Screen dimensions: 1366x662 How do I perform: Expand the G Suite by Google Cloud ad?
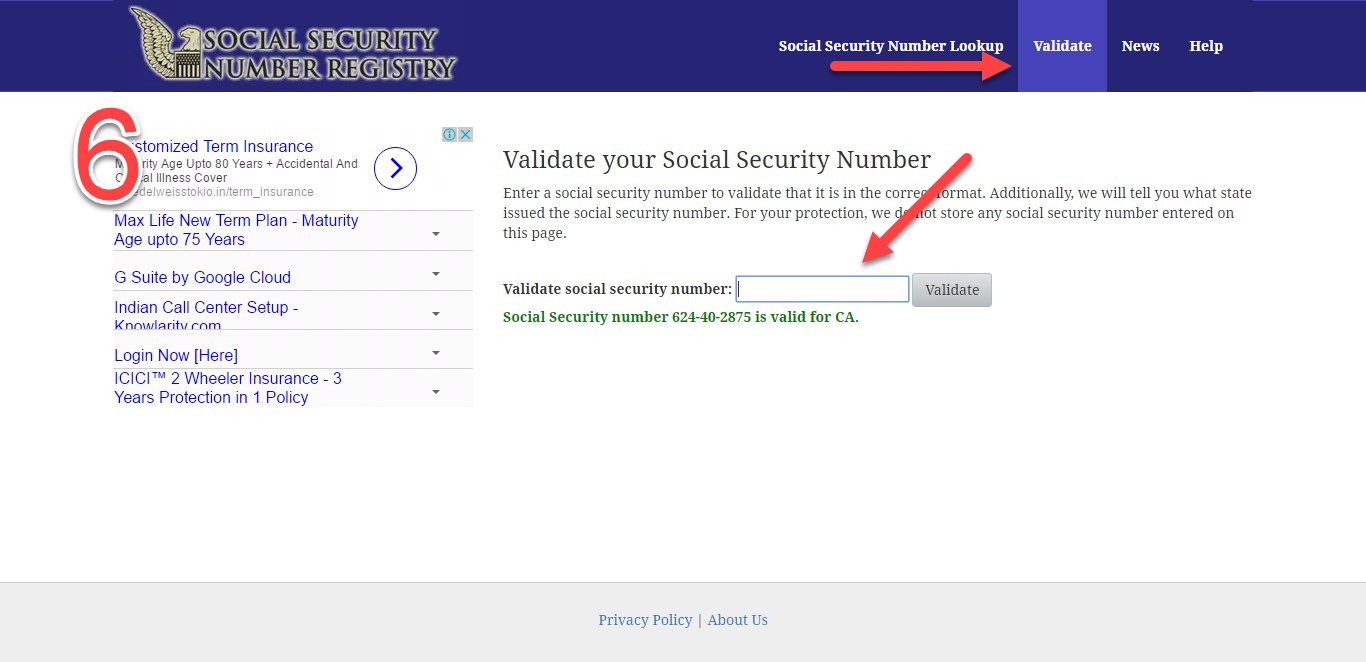436,274
